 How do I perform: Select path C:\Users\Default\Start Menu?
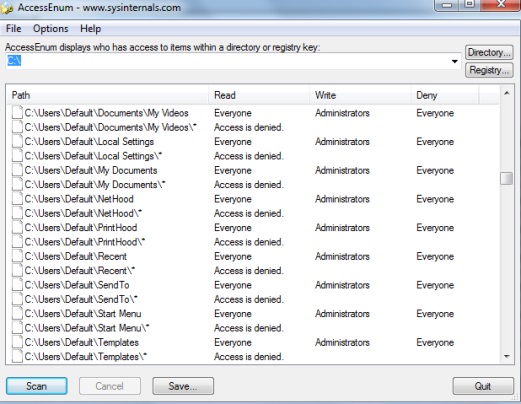click(83, 313)
